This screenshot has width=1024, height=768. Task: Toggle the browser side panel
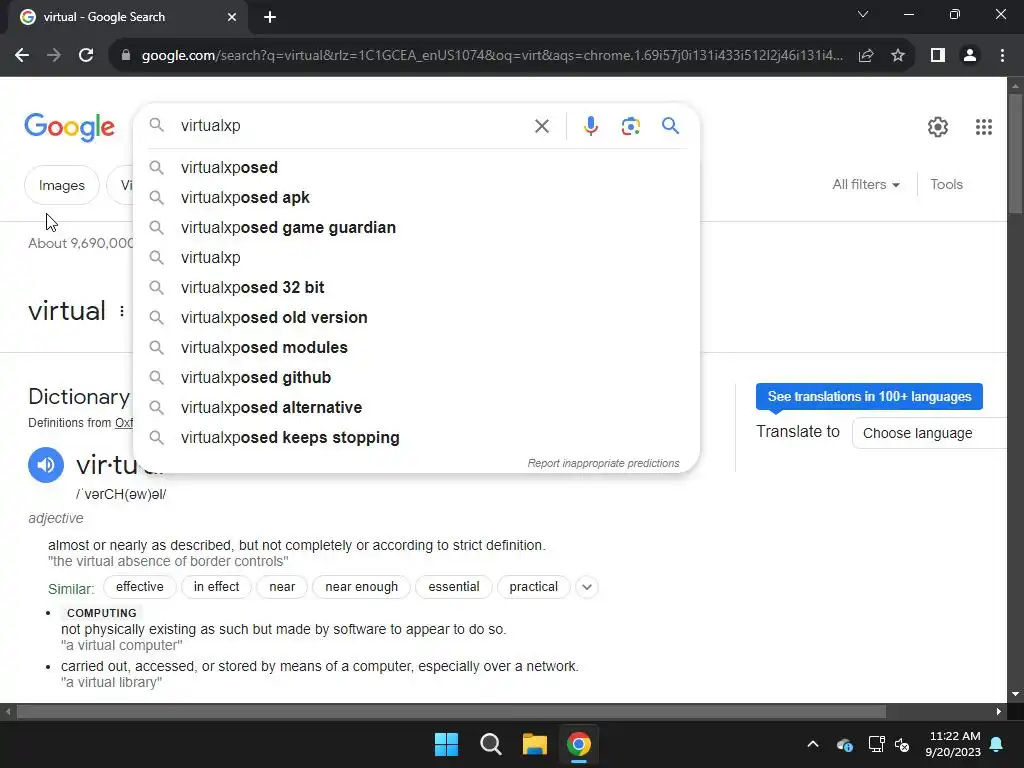tap(938, 56)
